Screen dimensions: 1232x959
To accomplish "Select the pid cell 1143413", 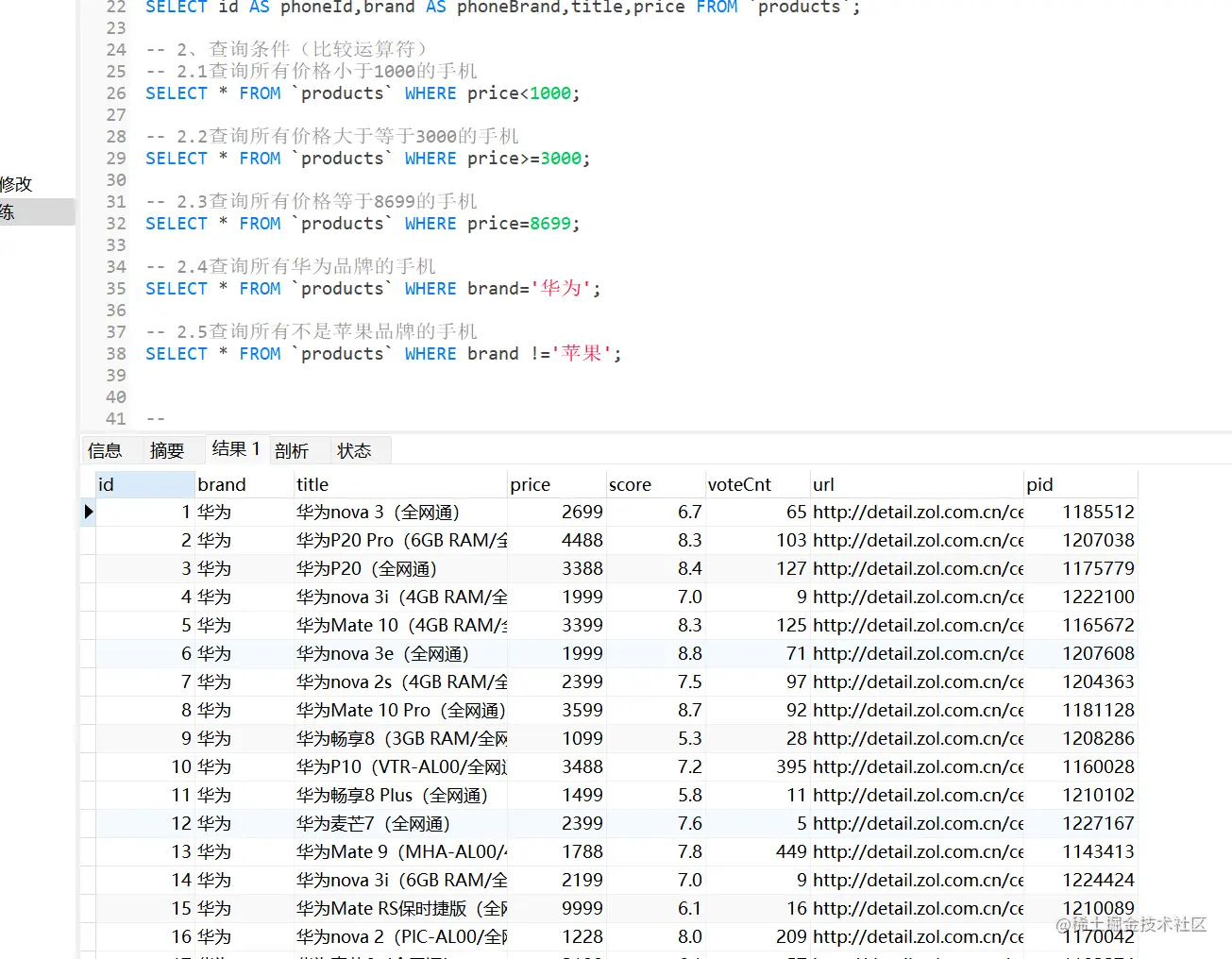I will (1081, 851).
